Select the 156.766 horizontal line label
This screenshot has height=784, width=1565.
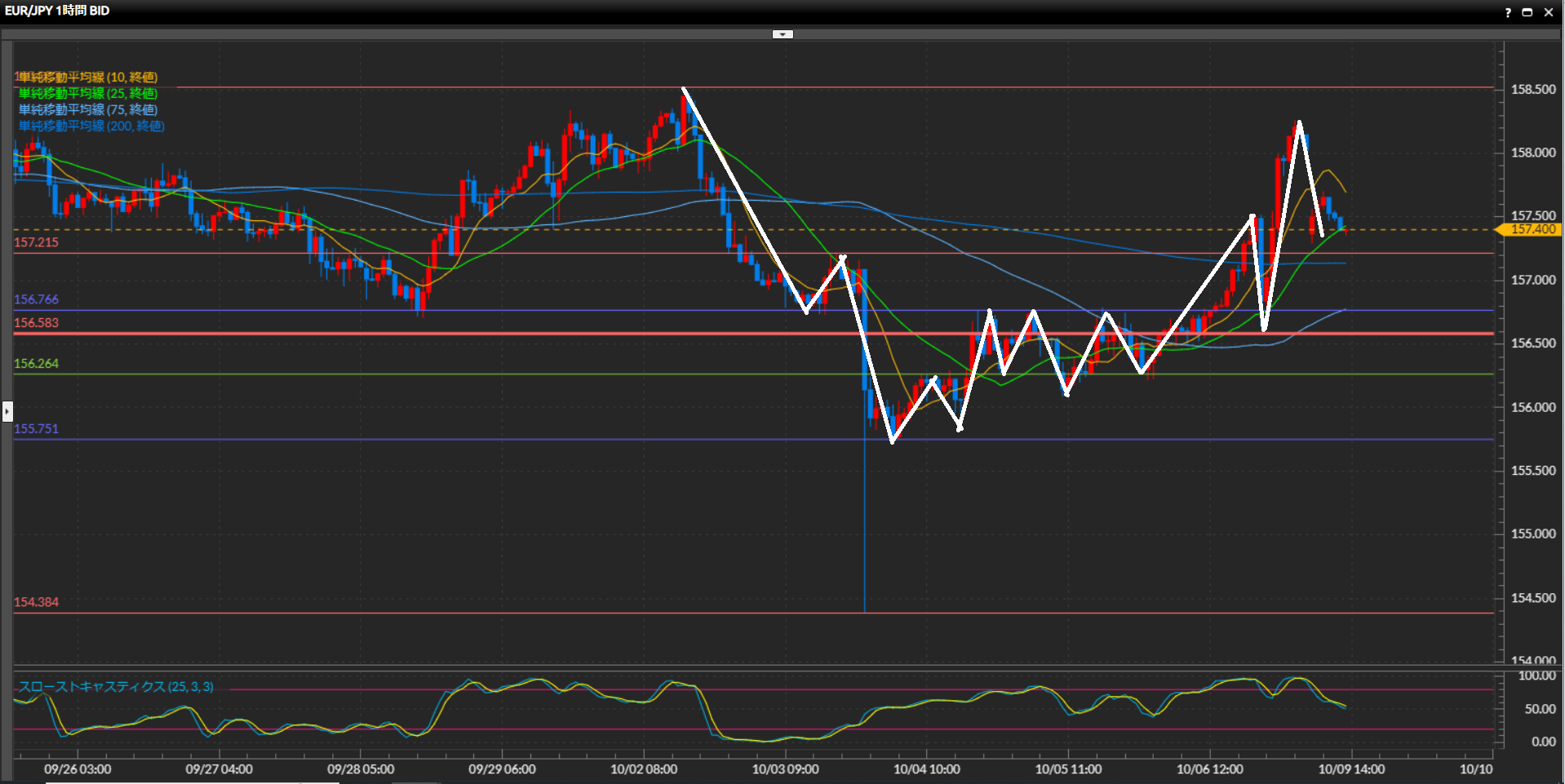click(x=37, y=299)
